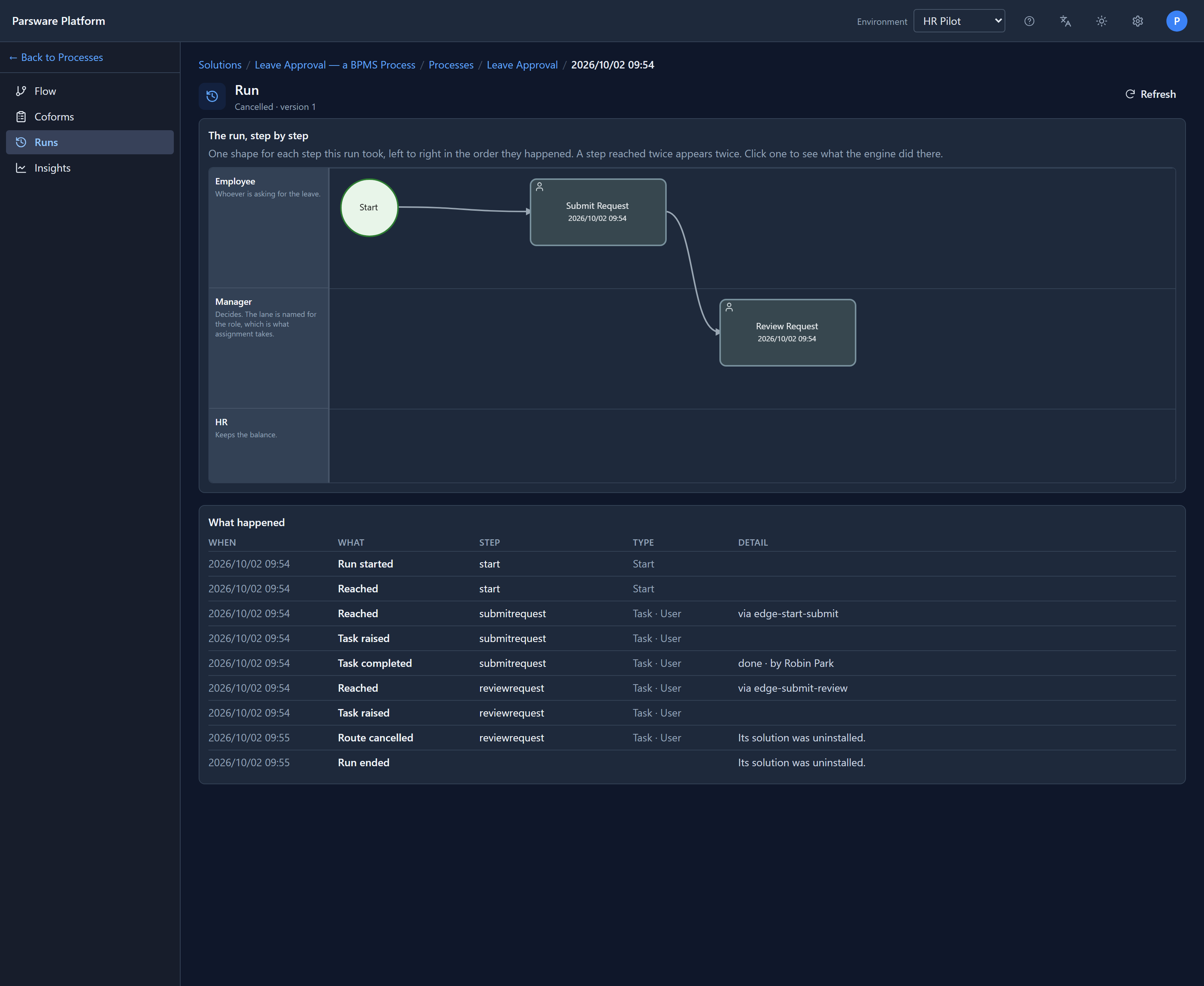Open the Insights menu item
The height and width of the screenshot is (986, 1204).
[90, 167]
